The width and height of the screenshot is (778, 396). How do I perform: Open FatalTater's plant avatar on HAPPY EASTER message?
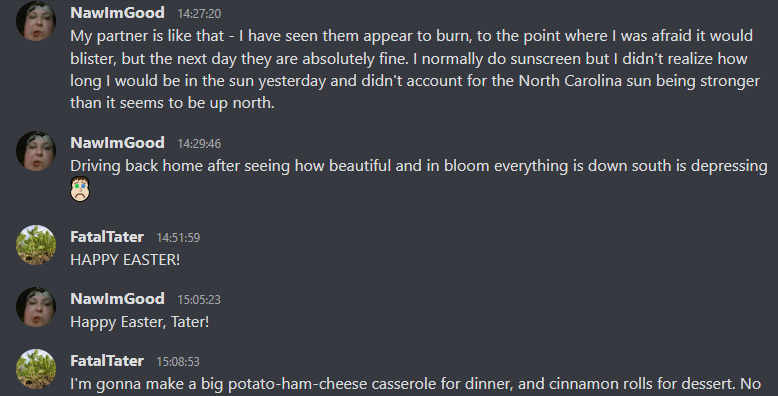pos(36,245)
